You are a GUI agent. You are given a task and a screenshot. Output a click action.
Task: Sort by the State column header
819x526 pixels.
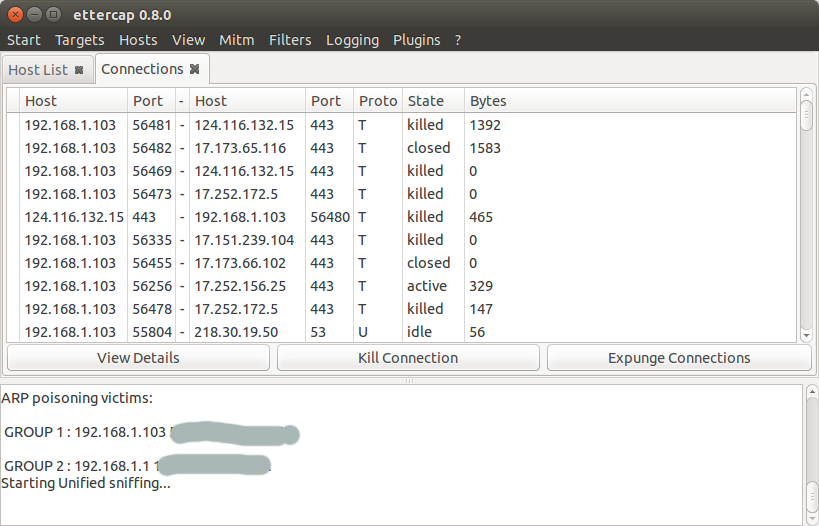pyautogui.click(x=433, y=101)
